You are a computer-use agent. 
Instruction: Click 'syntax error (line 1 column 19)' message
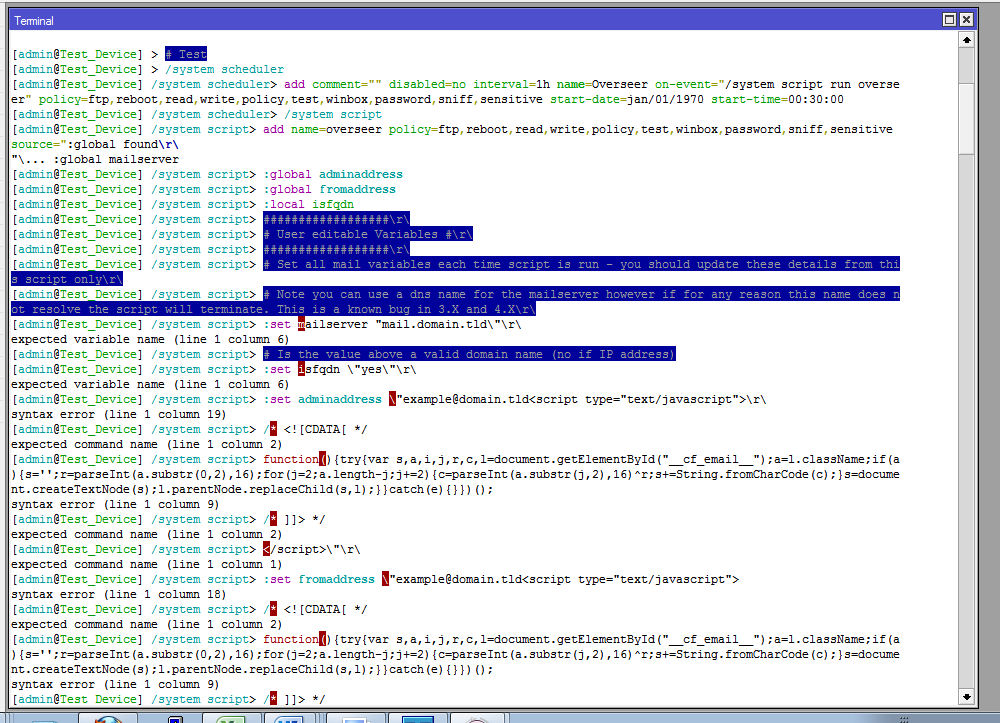pyautogui.click(x=119, y=414)
